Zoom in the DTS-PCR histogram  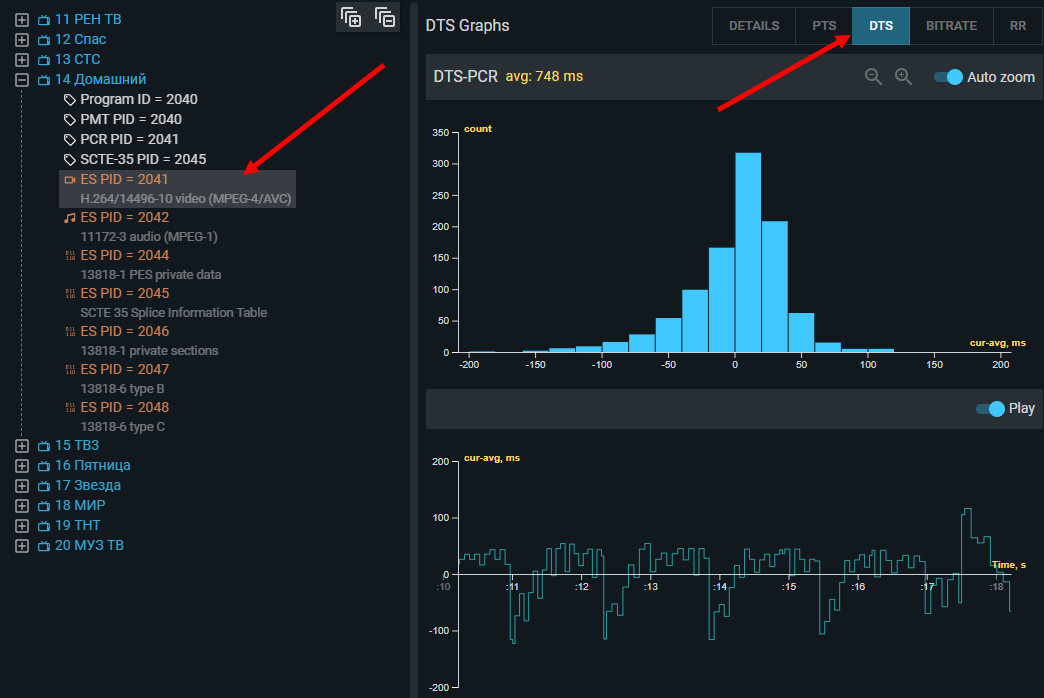pos(903,77)
